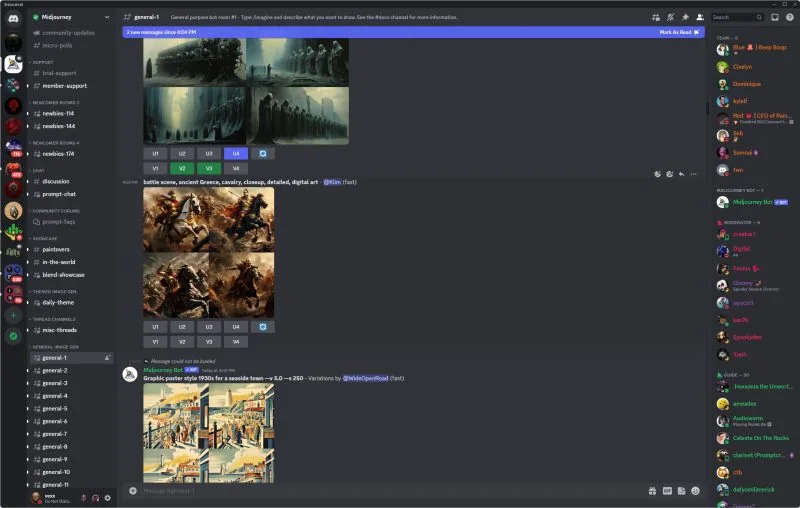This screenshot has height=508, width=800.
Task: Open user avatar status in bottom panel
Action: [x=37, y=498]
